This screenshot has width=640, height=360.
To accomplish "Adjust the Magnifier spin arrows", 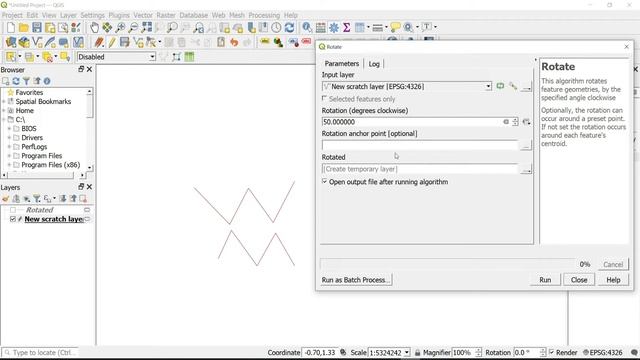I will [478, 352].
